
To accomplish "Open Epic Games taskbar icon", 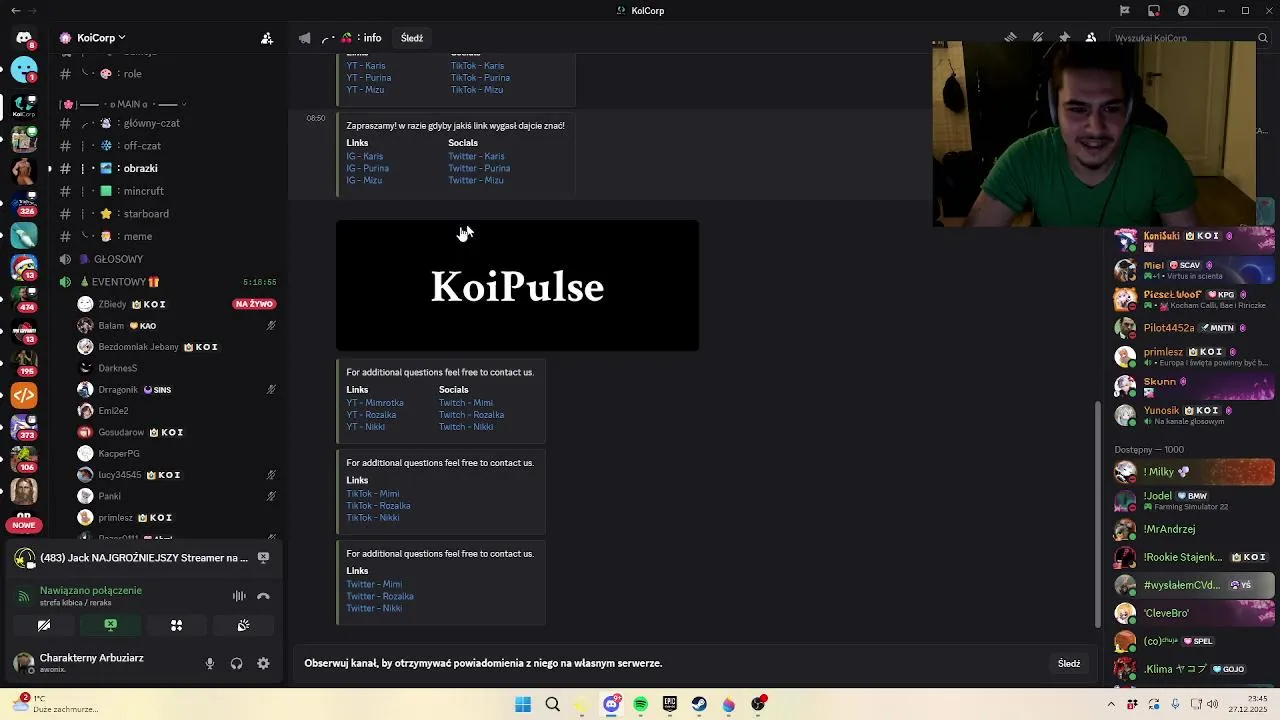I will click(670, 704).
